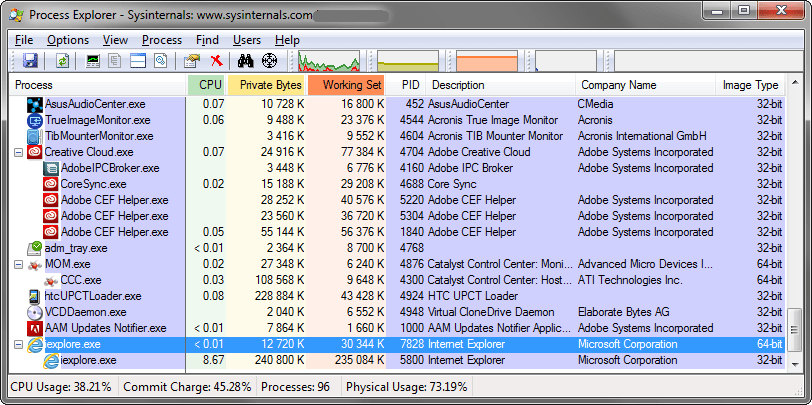This screenshot has width=812, height=405.
Task: Sort by the Working Set column header
Action: point(346,85)
